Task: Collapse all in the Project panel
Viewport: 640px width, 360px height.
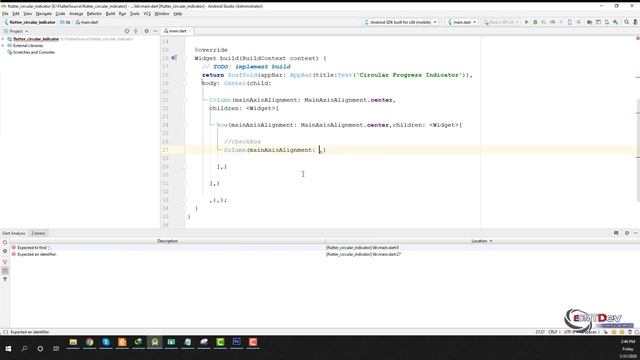Action: click(136, 31)
